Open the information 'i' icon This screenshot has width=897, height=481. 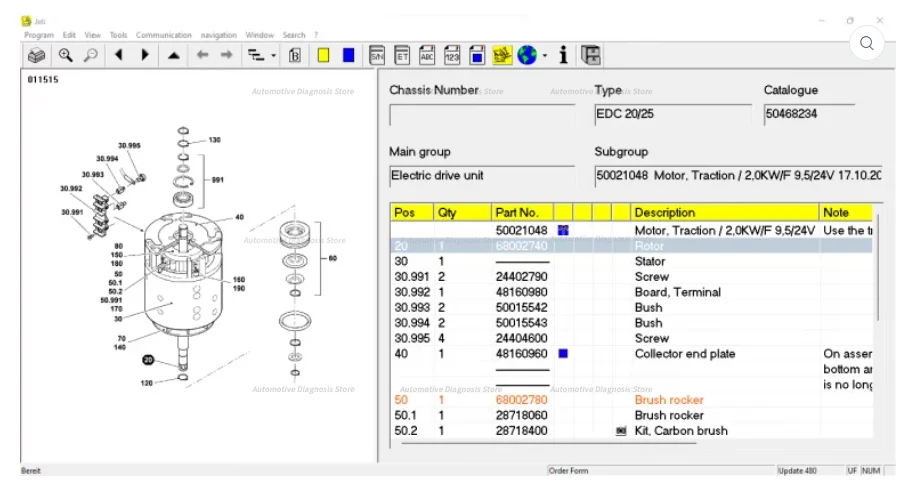[x=564, y=56]
